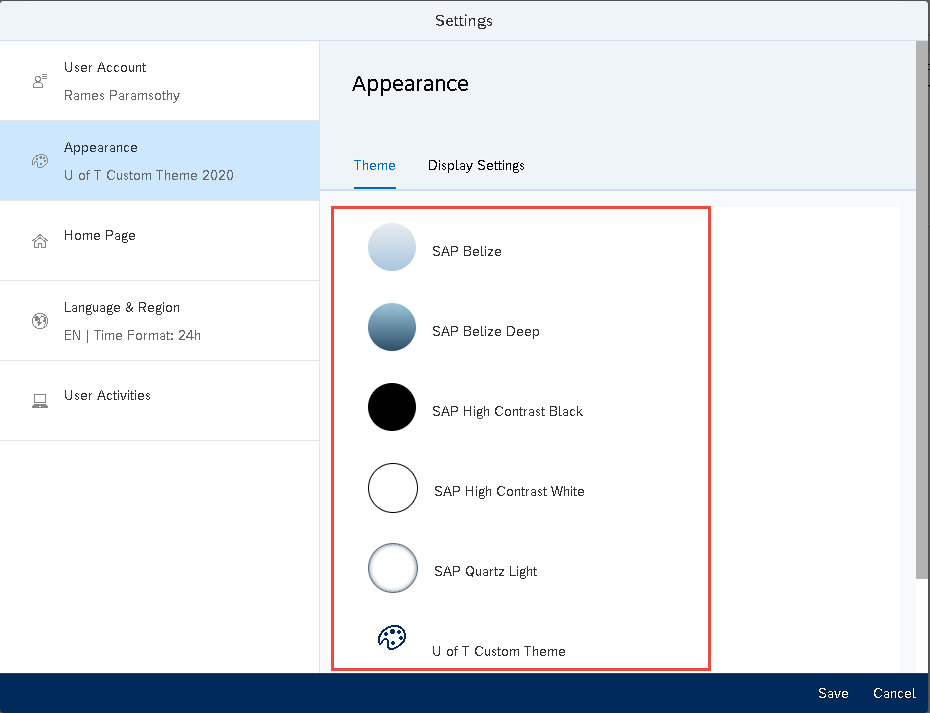Pick the SAP High Contrast White swatch
The height and width of the screenshot is (713, 930).
coord(393,488)
